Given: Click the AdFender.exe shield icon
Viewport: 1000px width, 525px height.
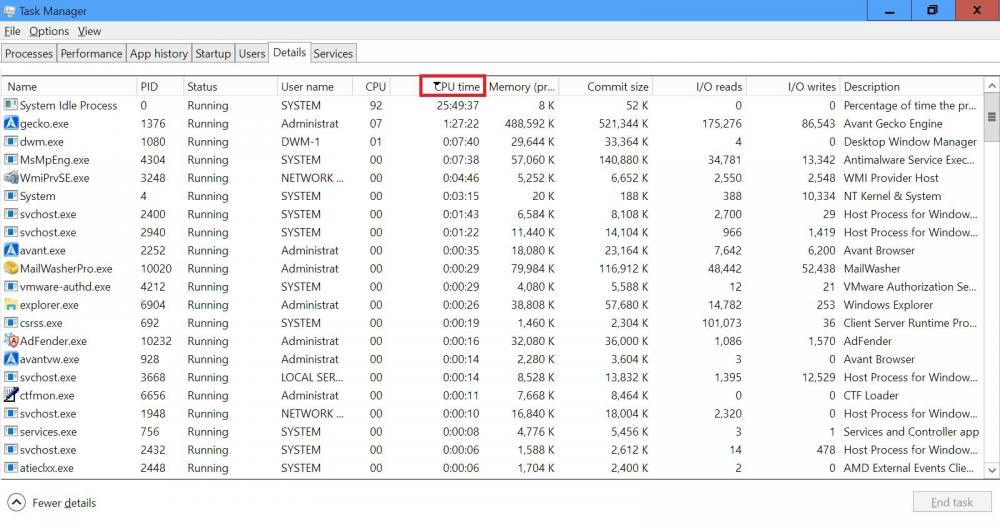Looking at the screenshot, I should click(x=11, y=341).
